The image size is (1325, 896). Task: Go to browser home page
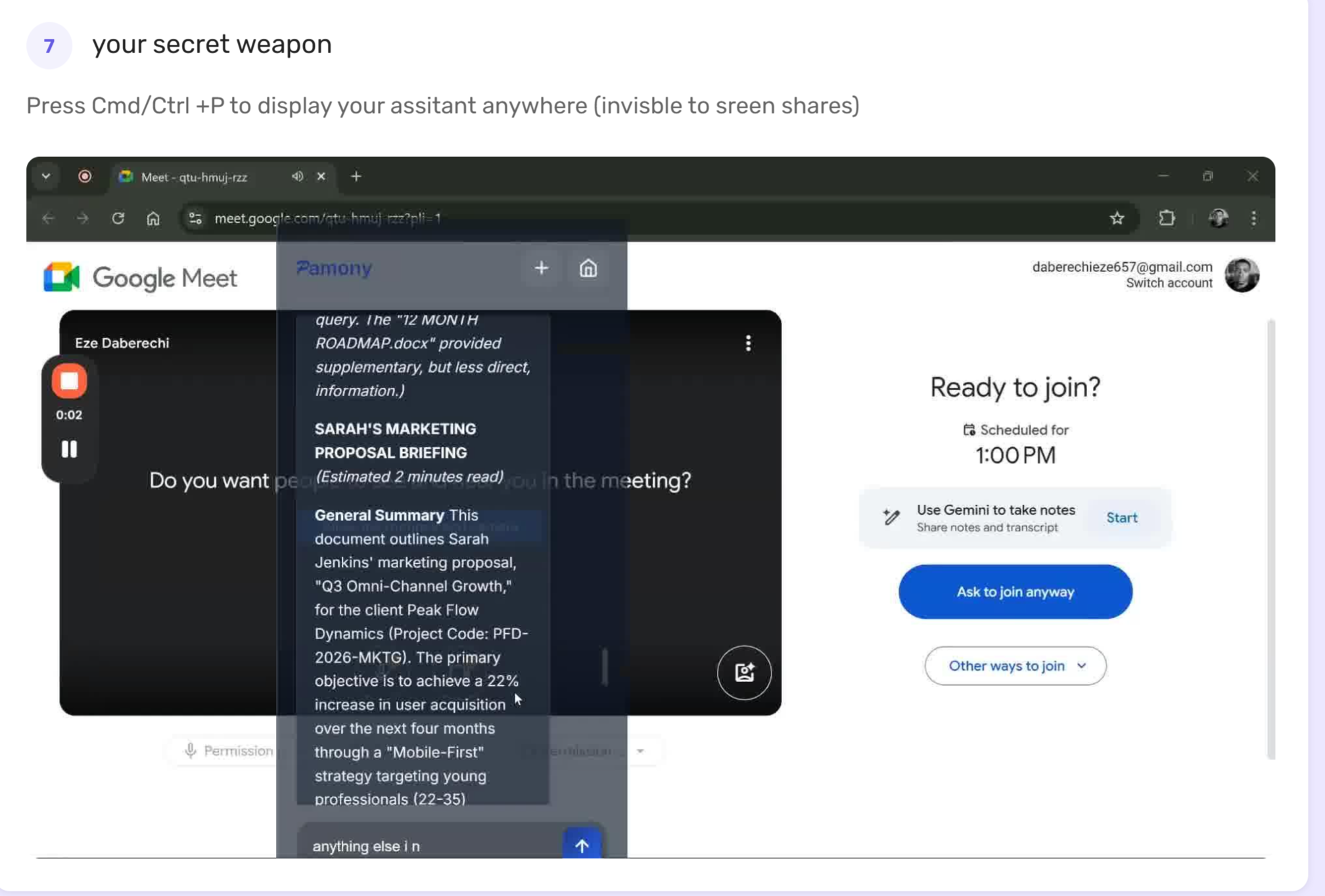click(153, 218)
